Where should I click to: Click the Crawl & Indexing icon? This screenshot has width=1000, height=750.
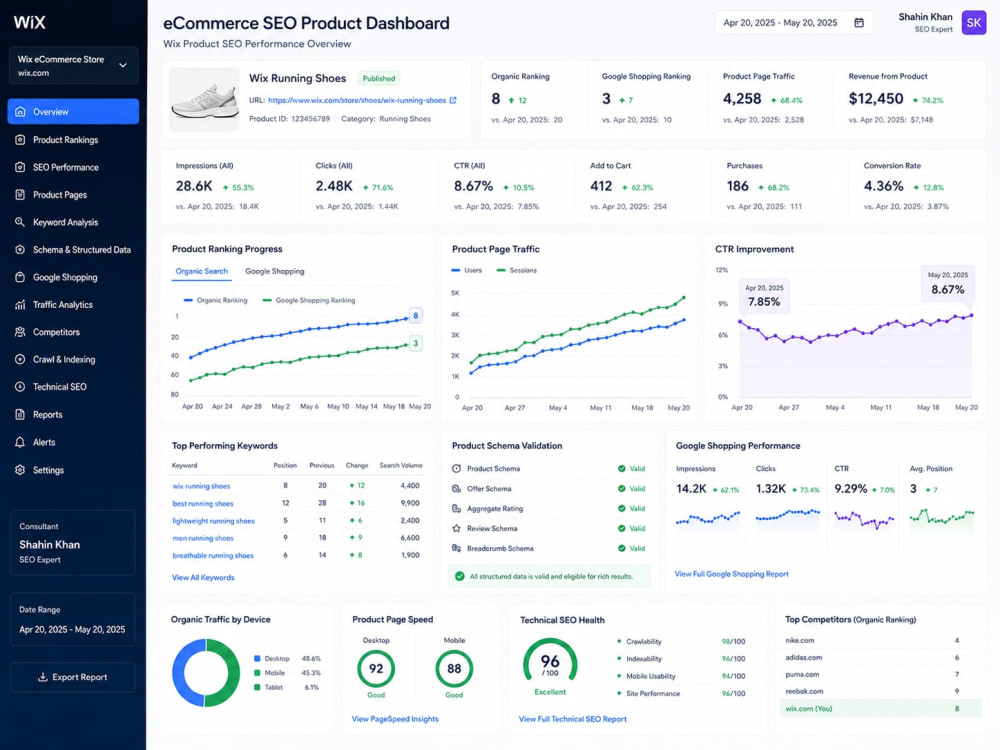coord(20,359)
